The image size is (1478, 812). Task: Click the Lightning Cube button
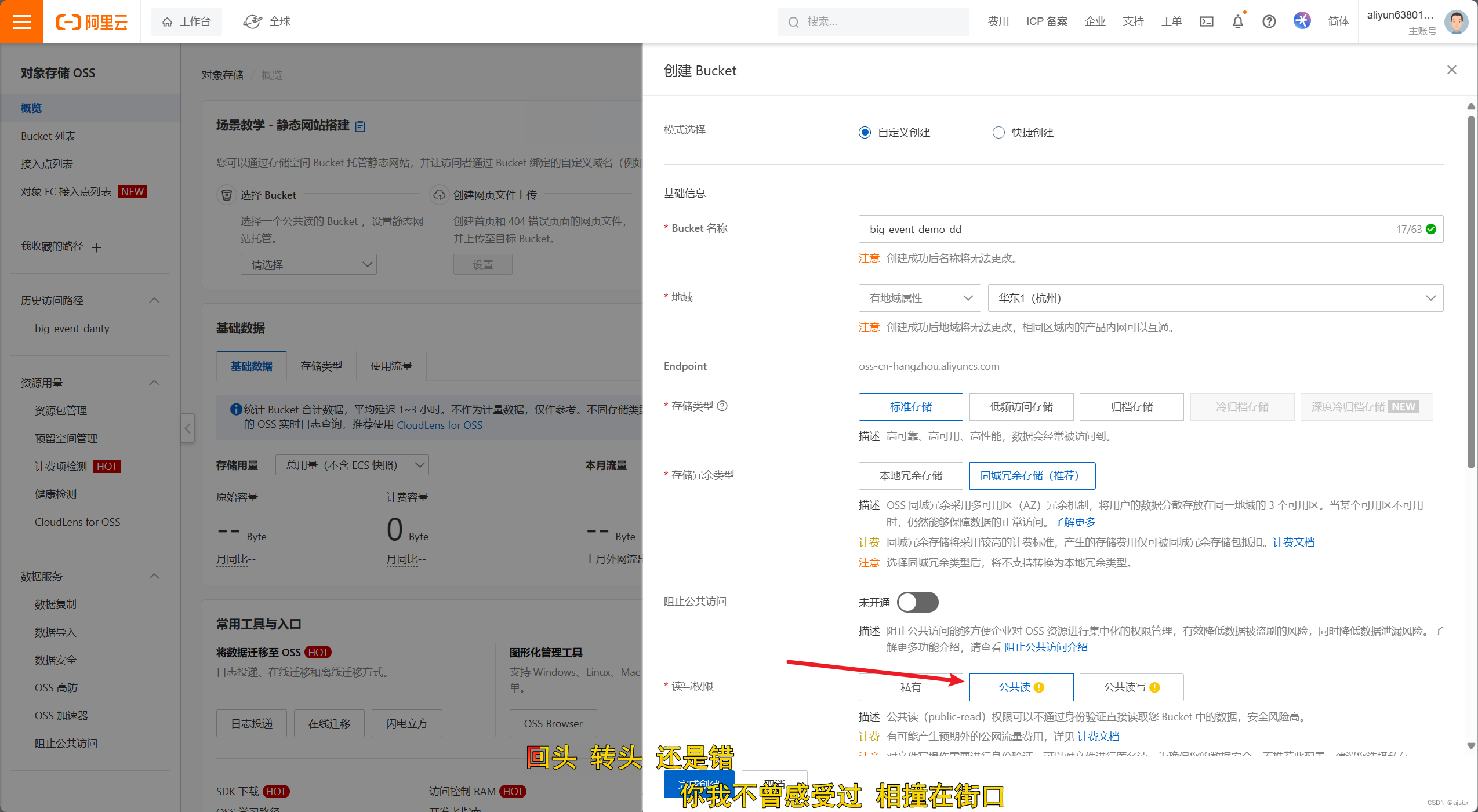pyautogui.click(x=407, y=724)
